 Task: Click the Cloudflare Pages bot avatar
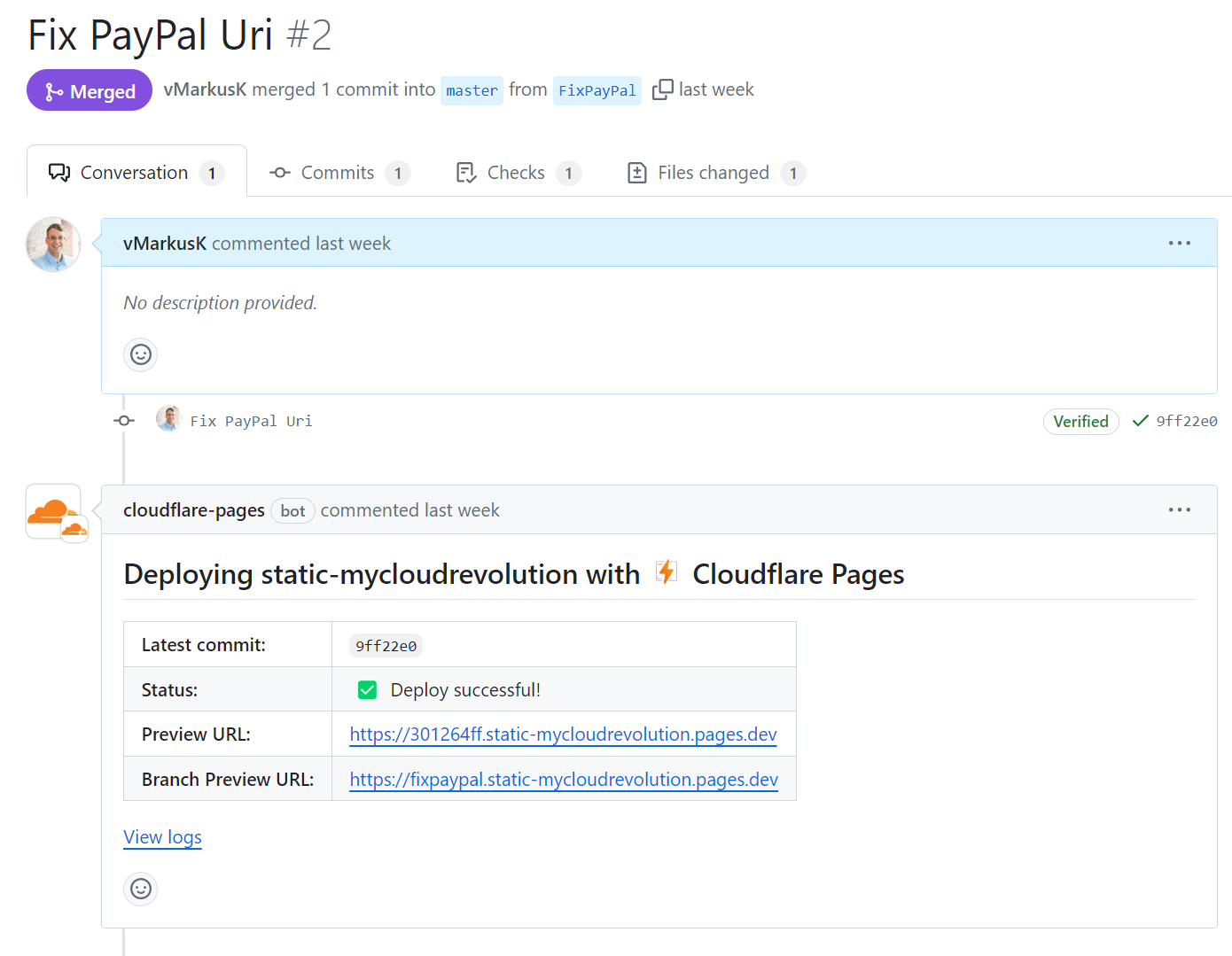(54, 511)
